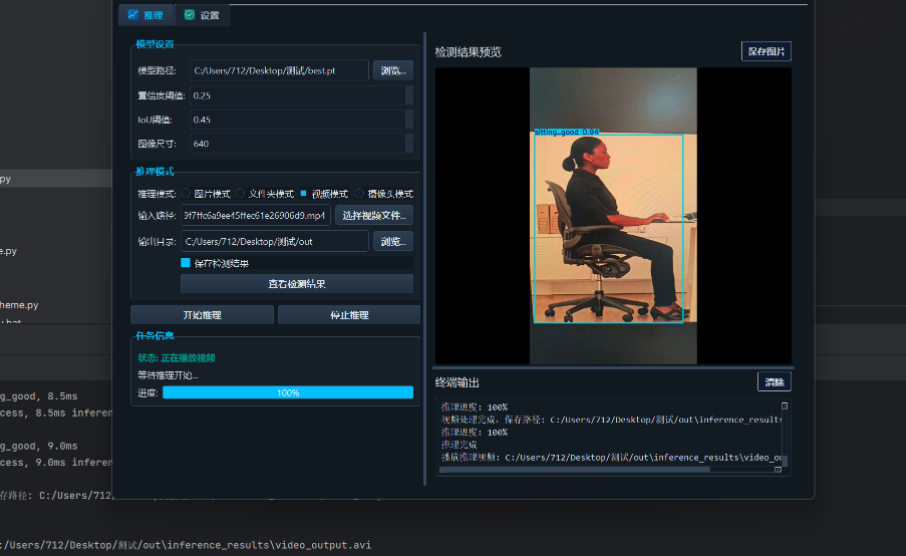Click "g_good, 9.0ms" line in background console
The width and height of the screenshot is (906, 556).
click(39, 446)
